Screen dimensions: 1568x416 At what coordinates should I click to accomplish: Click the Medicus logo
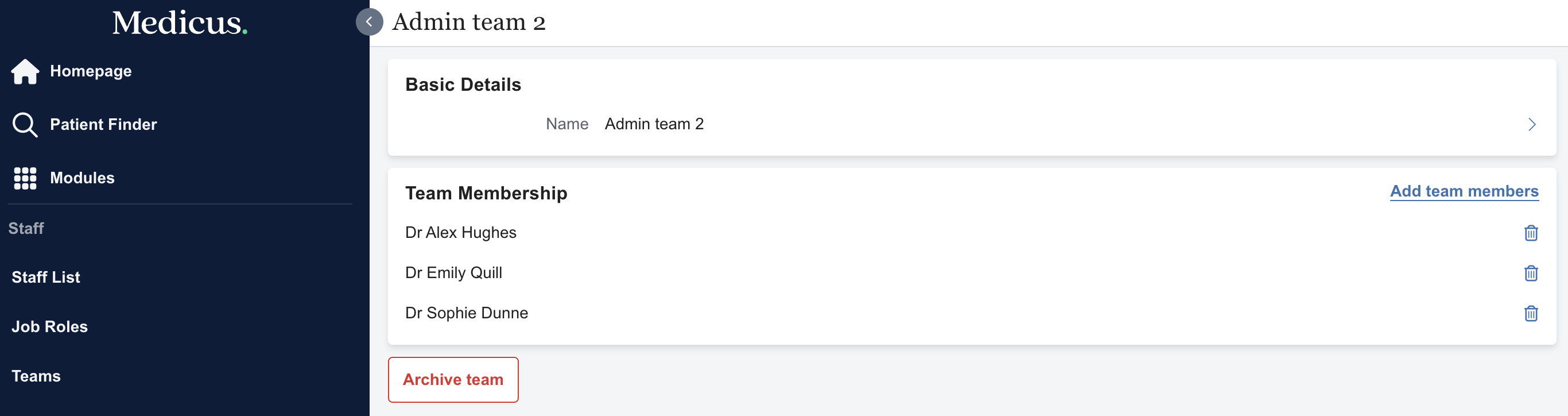(x=180, y=23)
